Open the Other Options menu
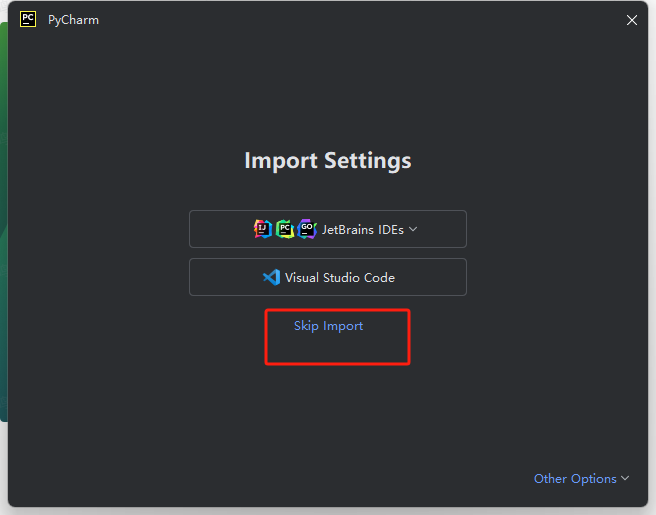 coord(582,479)
